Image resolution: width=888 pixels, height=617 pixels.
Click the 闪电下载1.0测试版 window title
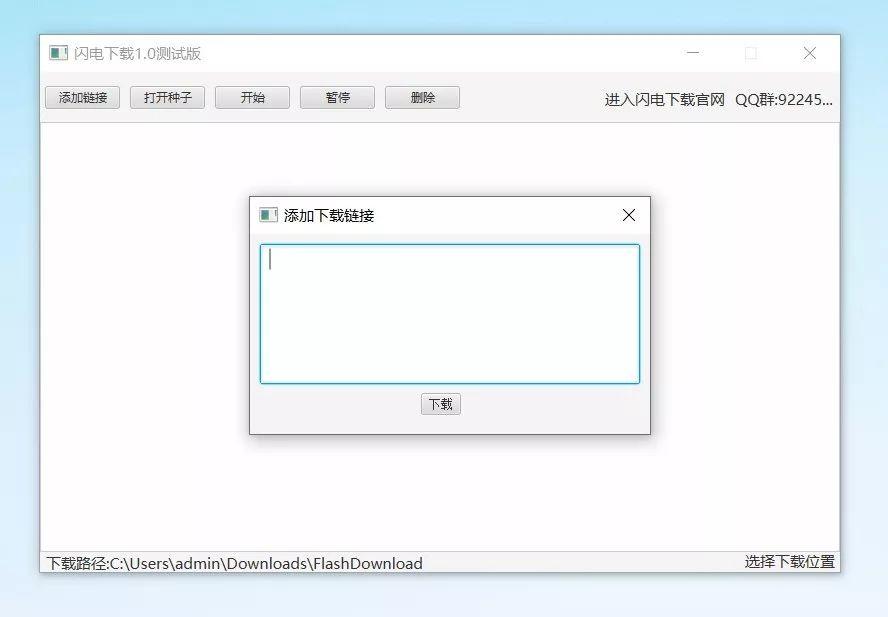[138, 53]
